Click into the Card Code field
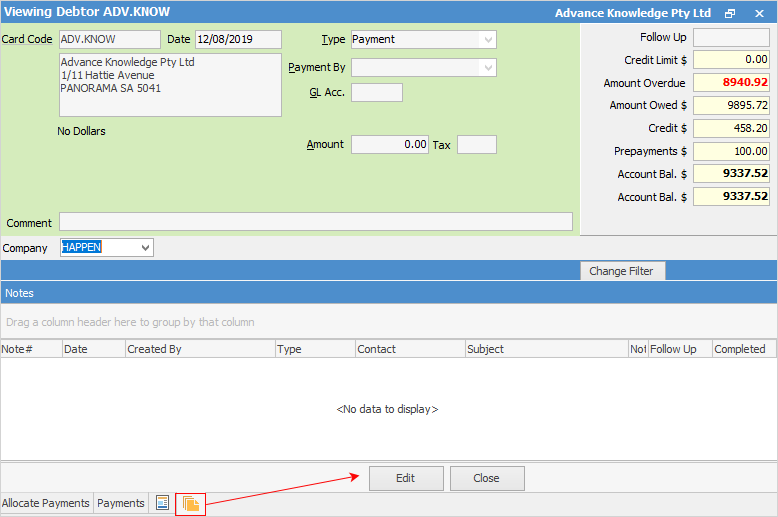The width and height of the screenshot is (778, 517). point(110,39)
